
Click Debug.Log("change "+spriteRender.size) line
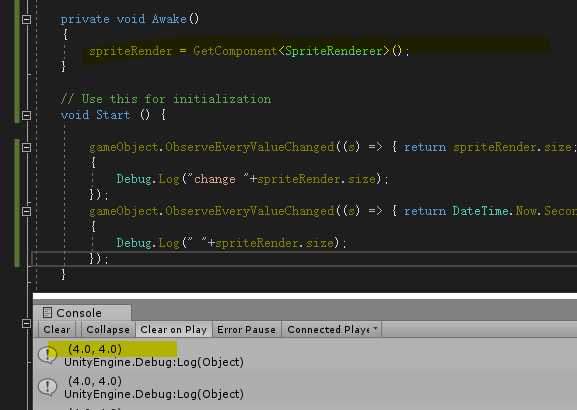252,179
